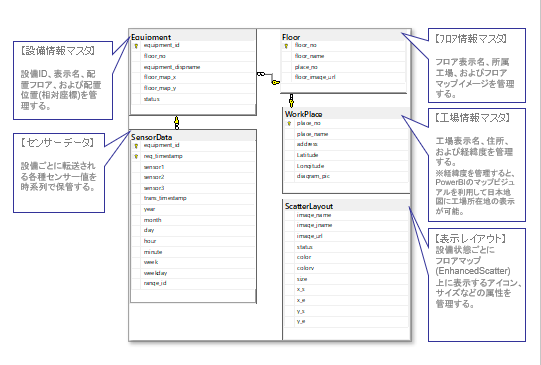Click the image_name column in ScatterLayout
541x365 pixels.
tap(314, 215)
